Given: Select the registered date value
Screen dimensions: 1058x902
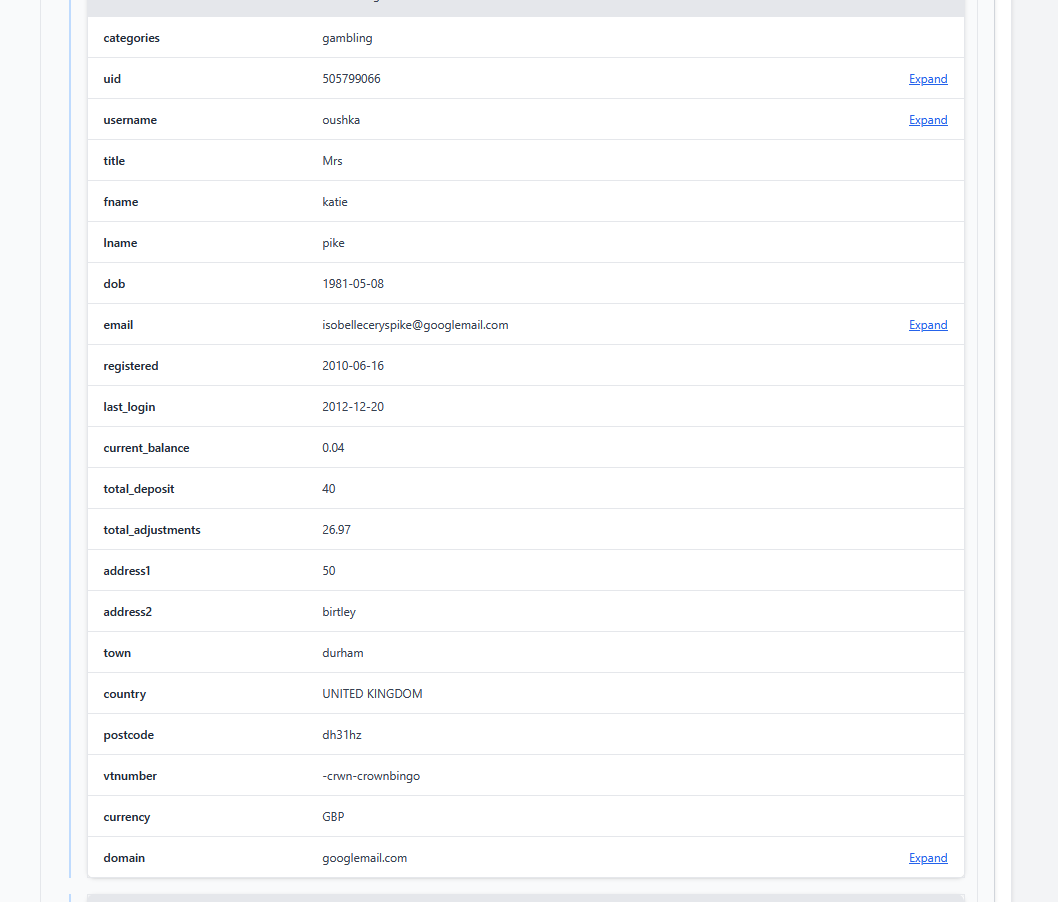Looking at the screenshot, I should click(352, 366).
